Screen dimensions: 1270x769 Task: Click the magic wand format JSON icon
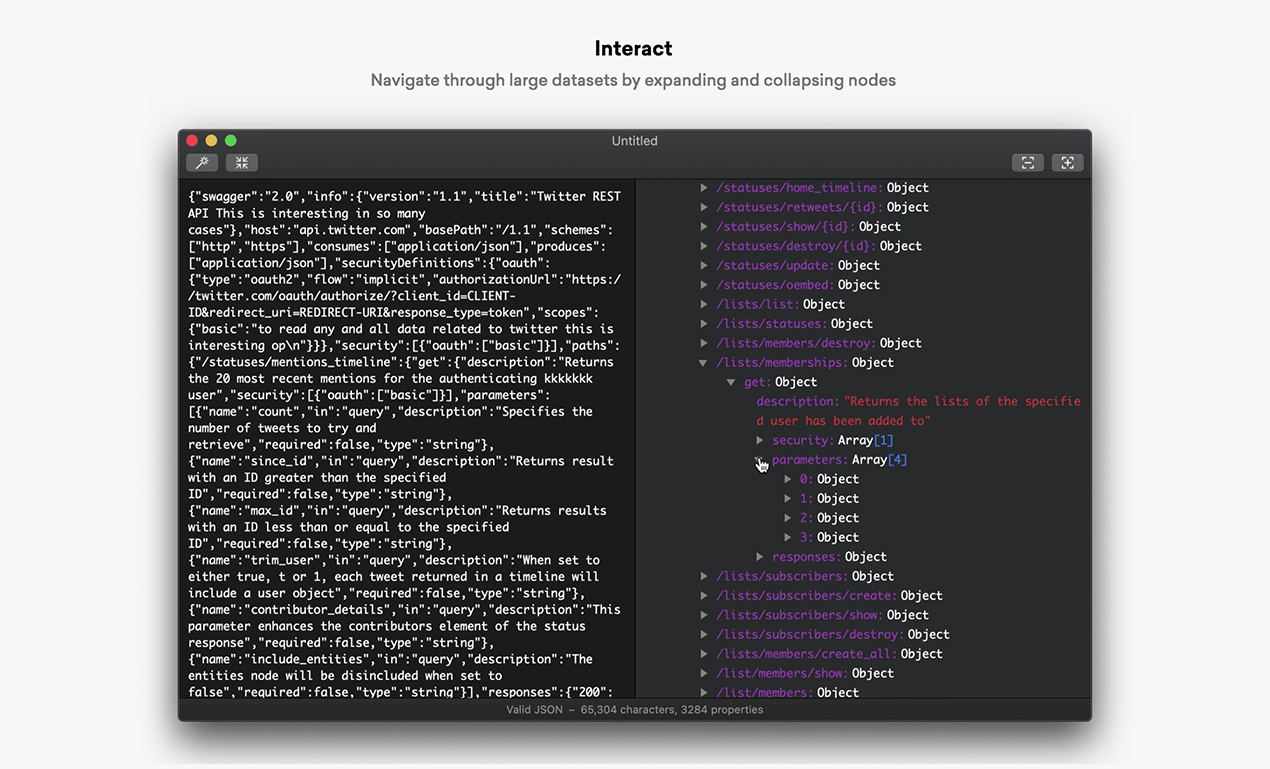click(x=202, y=162)
